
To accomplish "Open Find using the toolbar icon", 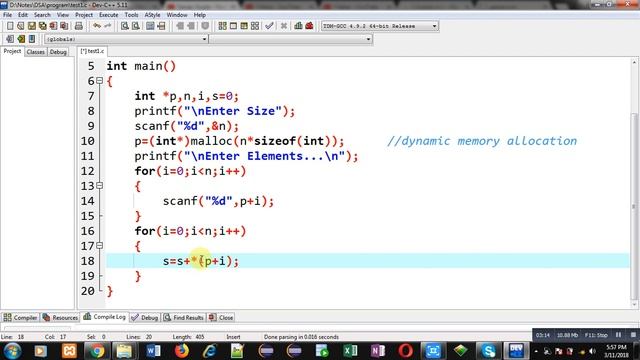I will [x=125, y=26].
